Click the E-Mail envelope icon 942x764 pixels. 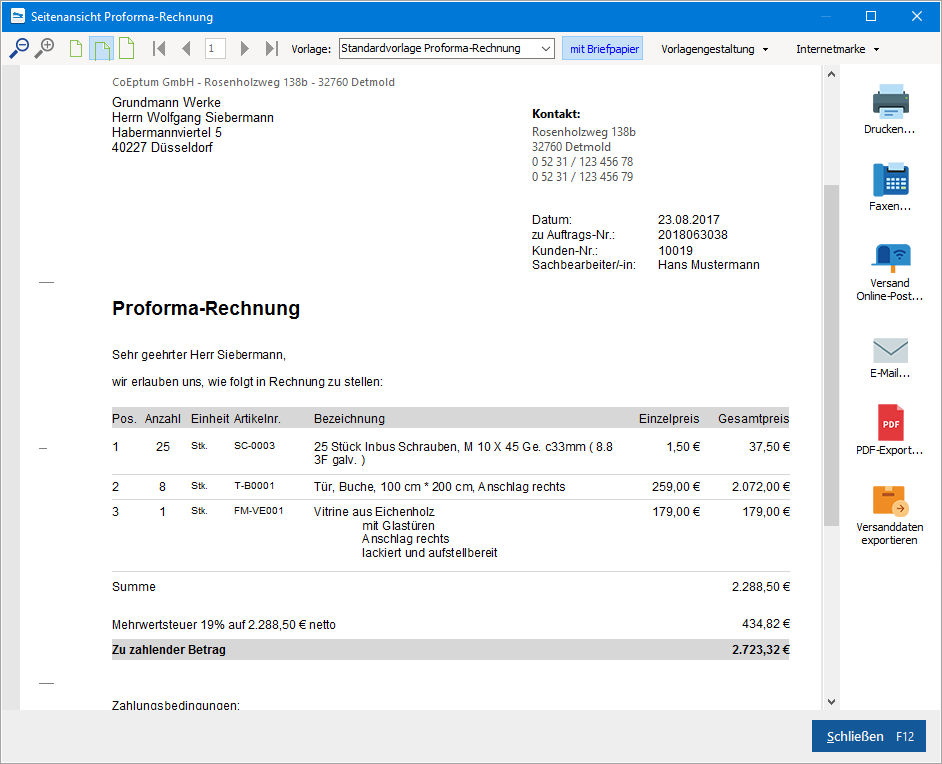pos(890,350)
